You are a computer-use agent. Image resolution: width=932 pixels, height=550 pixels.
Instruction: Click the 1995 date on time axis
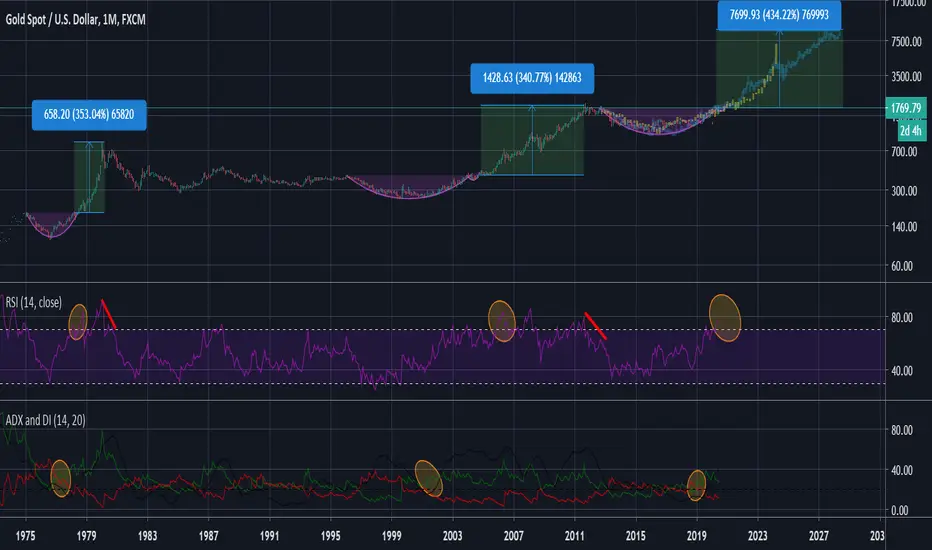click(x=330, y=536)
